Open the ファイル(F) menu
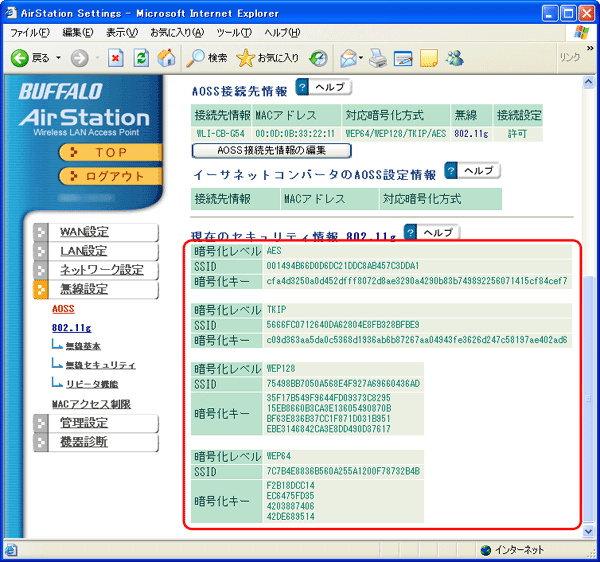The height and width of the screenshot is (562, 600). pyautogui.click(x=29, y=33)
